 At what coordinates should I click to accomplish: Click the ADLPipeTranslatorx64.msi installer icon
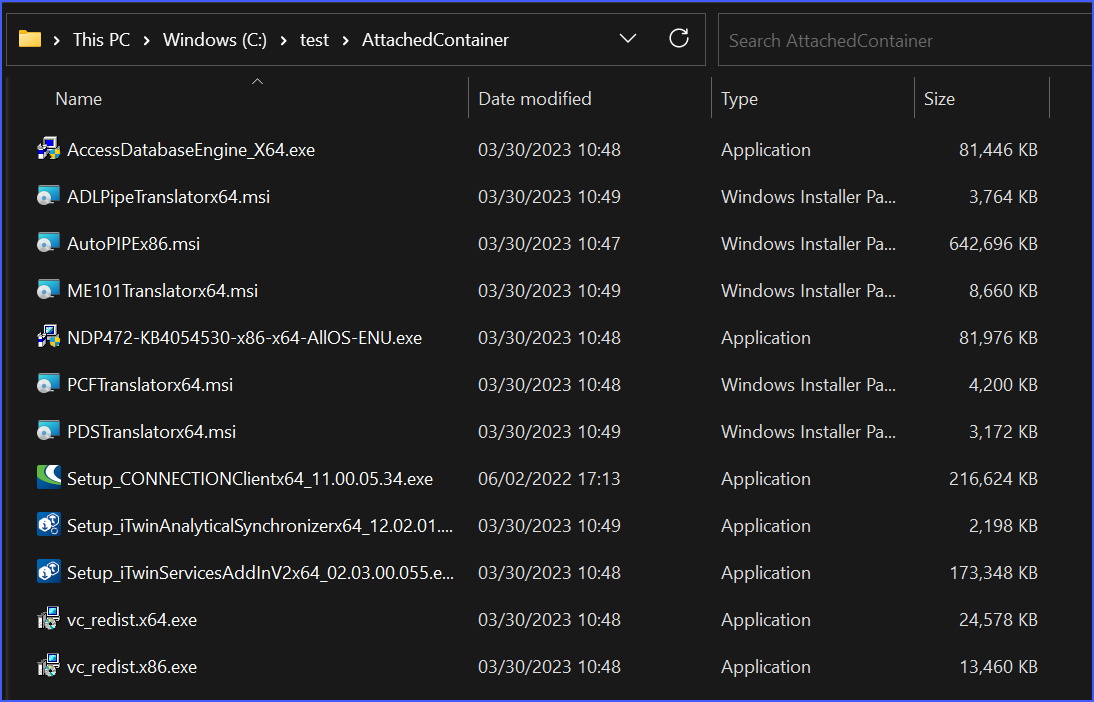48,196
